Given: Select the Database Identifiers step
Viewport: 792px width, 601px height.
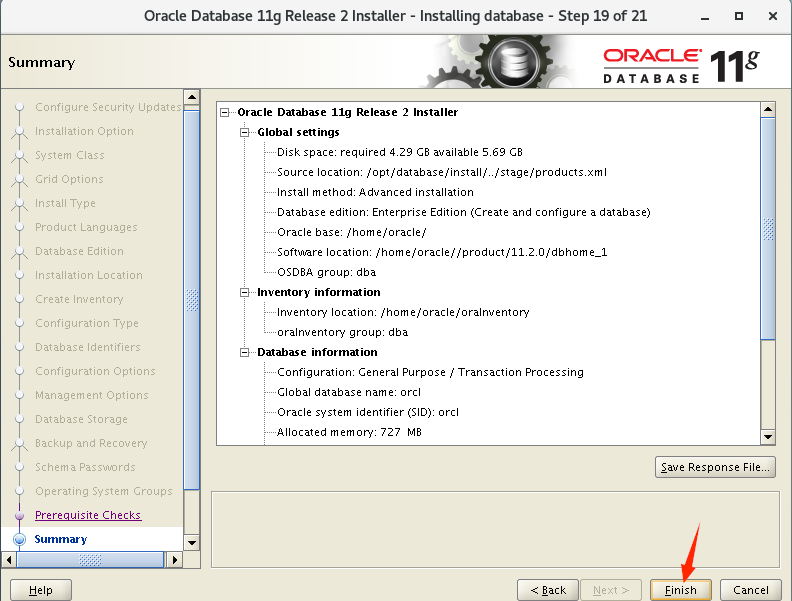Looking at the screenshot, I should [x=88, y=347].
